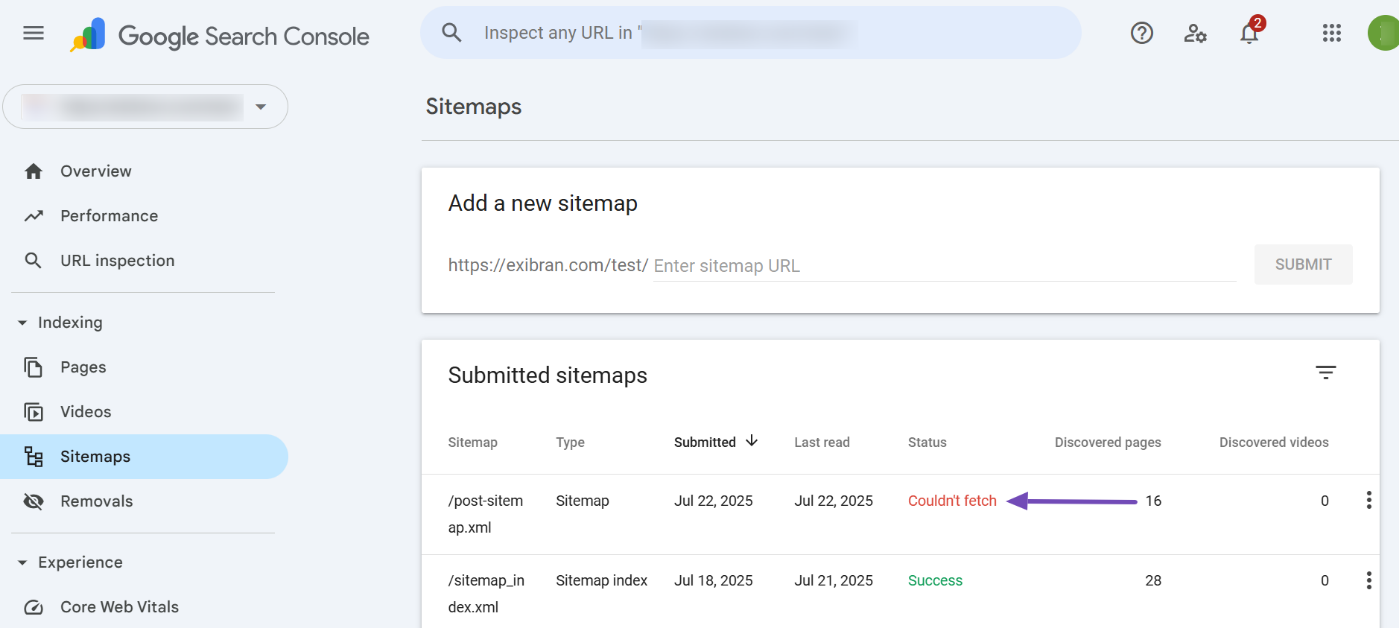
Task: Open the Removals tool
Action: (x=96, y=501)
